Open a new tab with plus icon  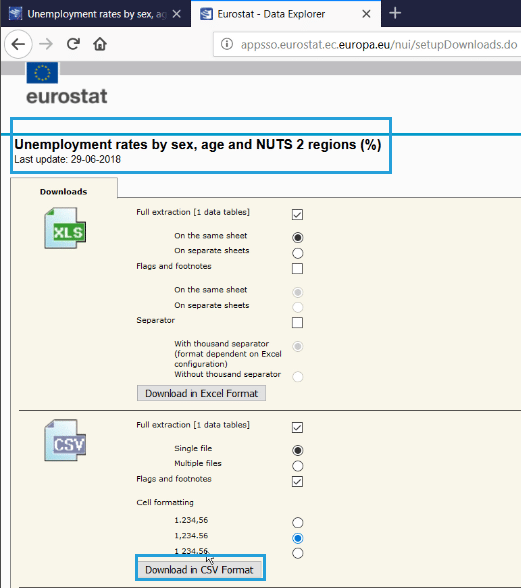[395, 14]
